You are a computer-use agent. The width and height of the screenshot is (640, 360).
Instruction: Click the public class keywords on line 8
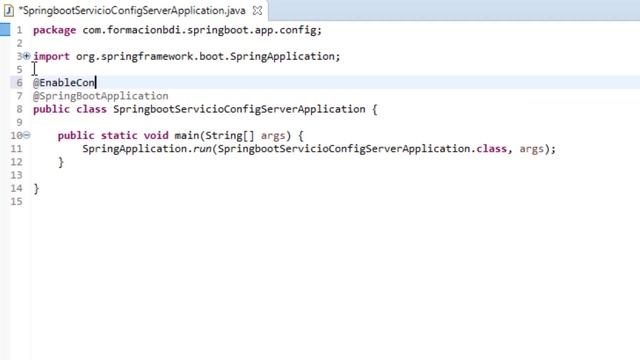coord(70,109)
